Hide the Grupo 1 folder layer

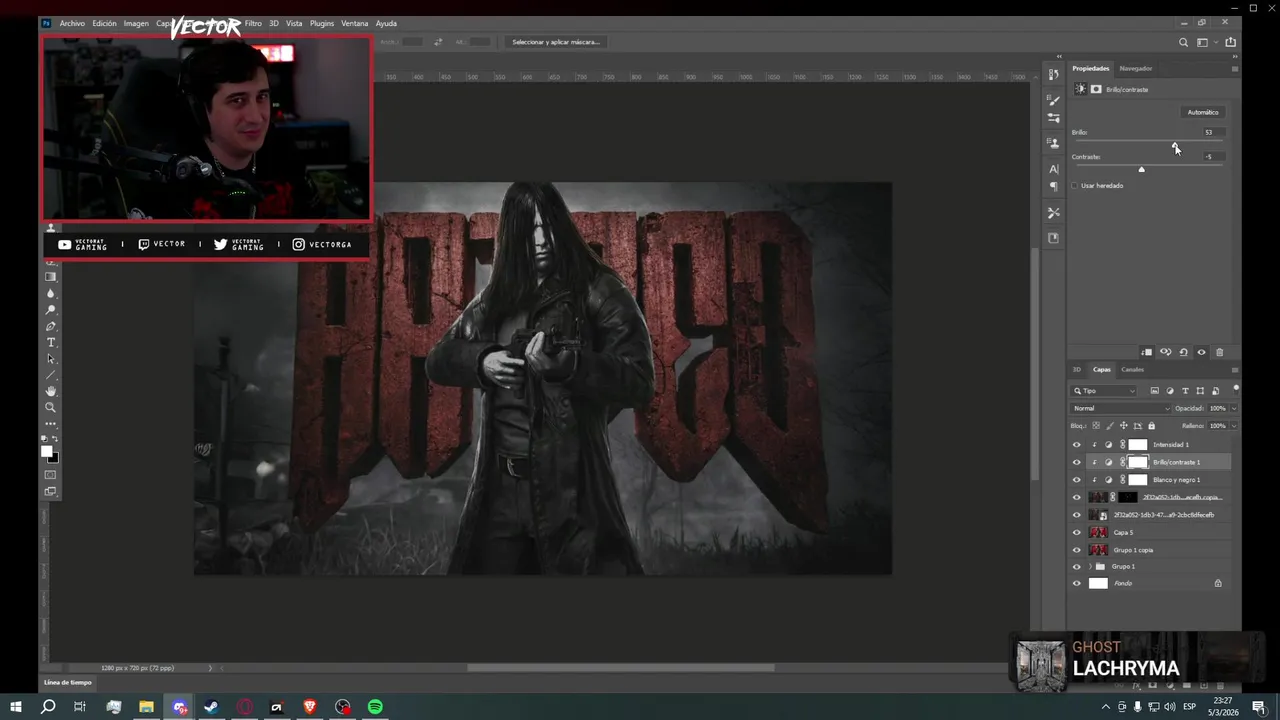[x=1077, y=567]
